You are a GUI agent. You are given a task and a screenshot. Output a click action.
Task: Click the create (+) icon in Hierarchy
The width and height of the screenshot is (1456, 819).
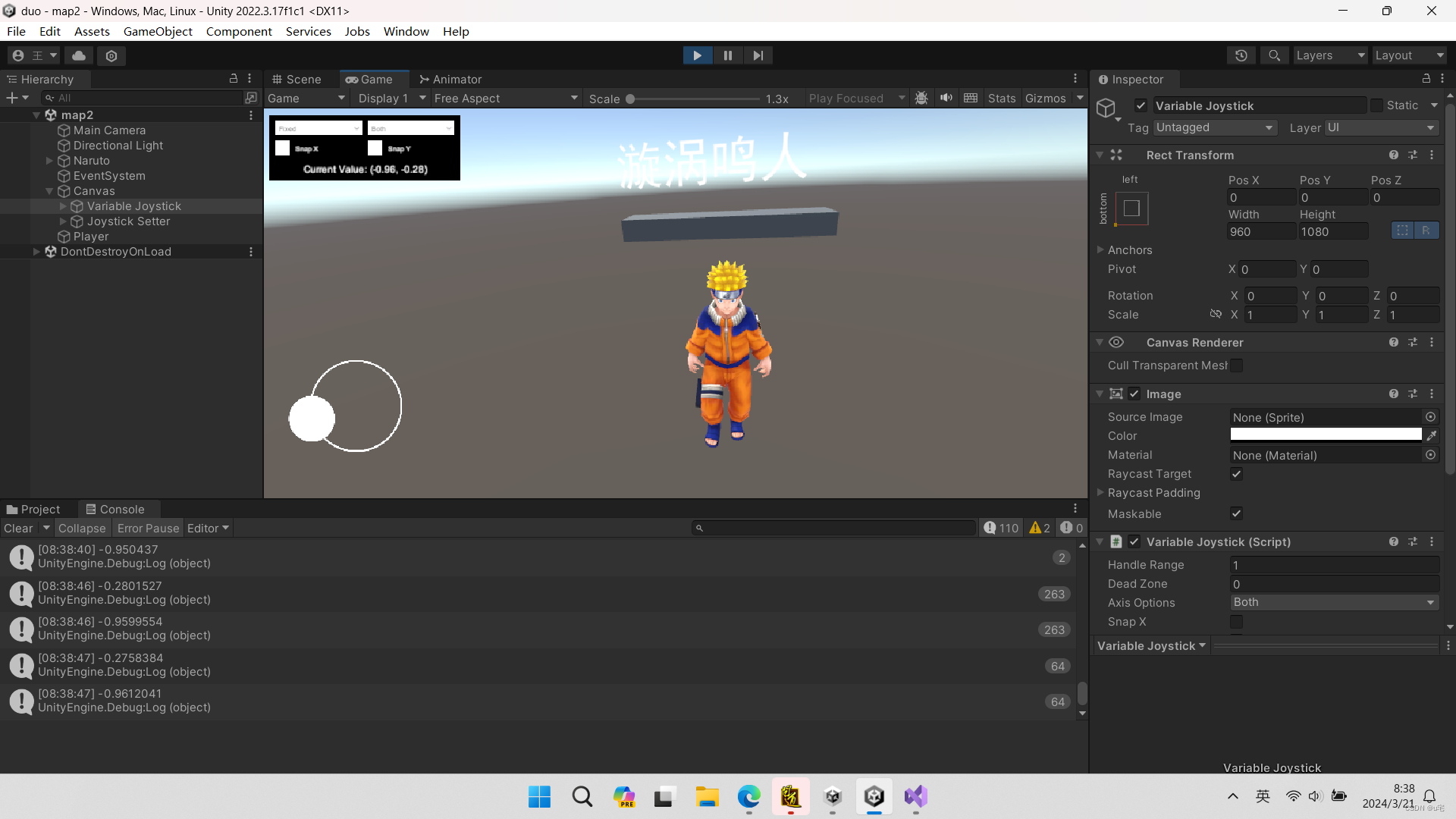[12, 97]
